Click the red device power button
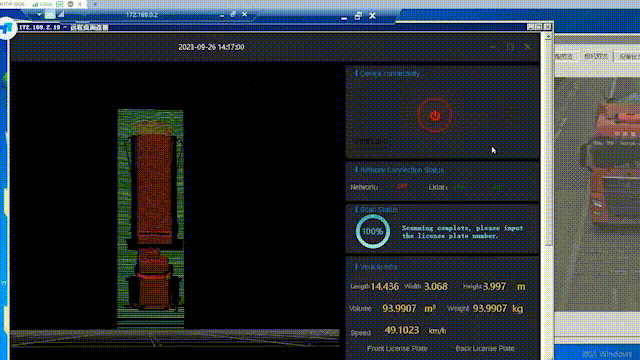Image resolution: width=640 pixels, height=360 pixels. point(435,116)
